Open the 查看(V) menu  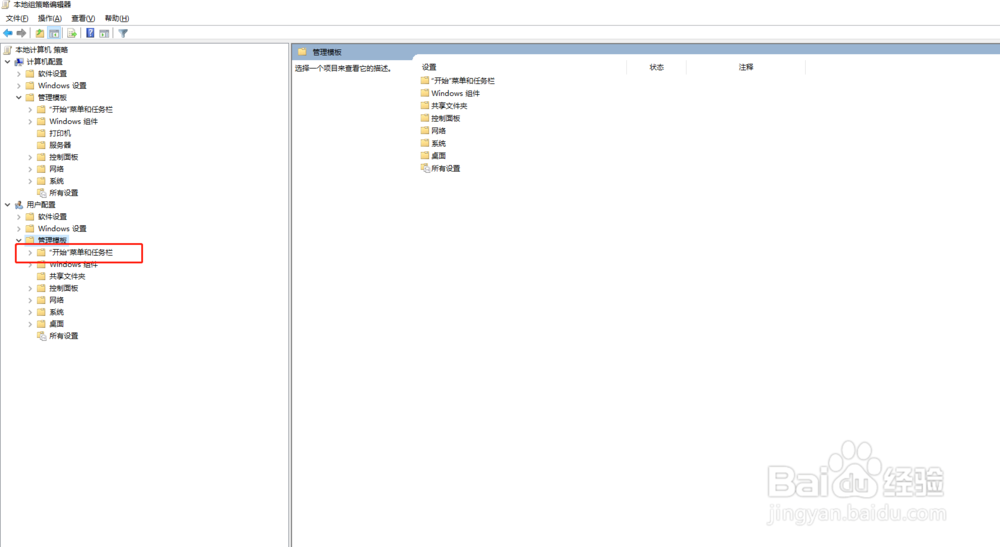pos(83,18)
